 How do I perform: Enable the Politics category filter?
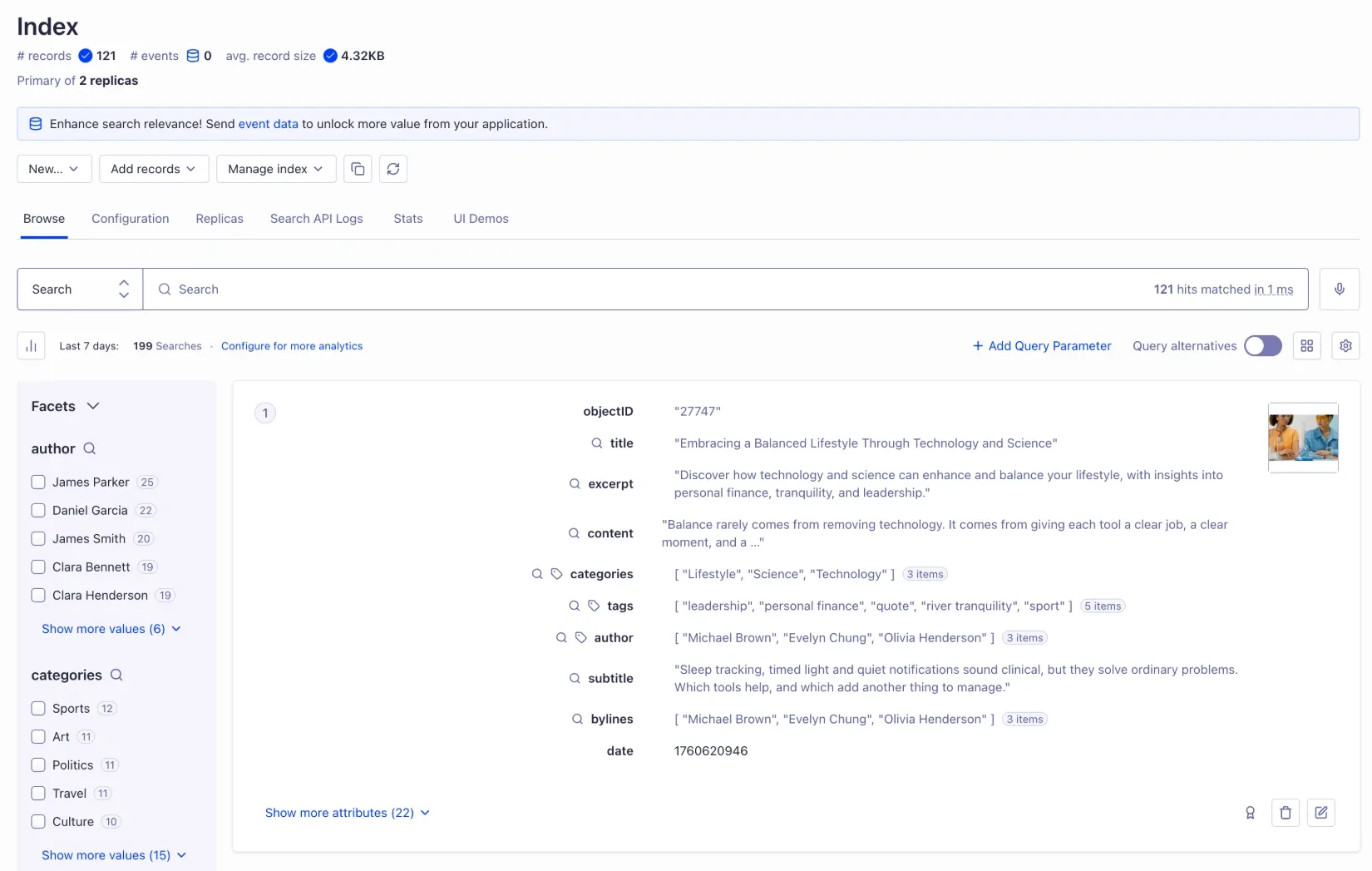pos(38,765)
